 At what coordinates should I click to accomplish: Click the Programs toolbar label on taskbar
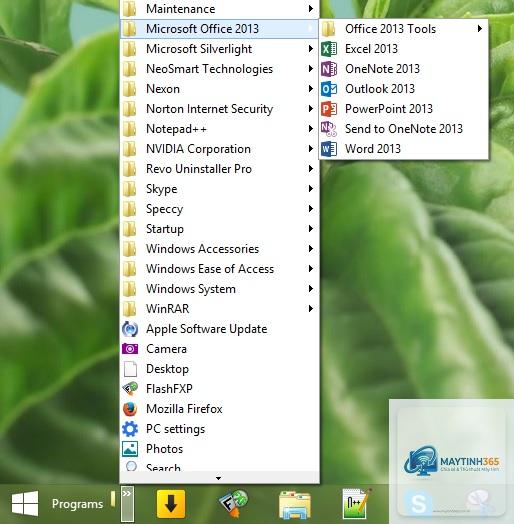(x=78, y=504)
